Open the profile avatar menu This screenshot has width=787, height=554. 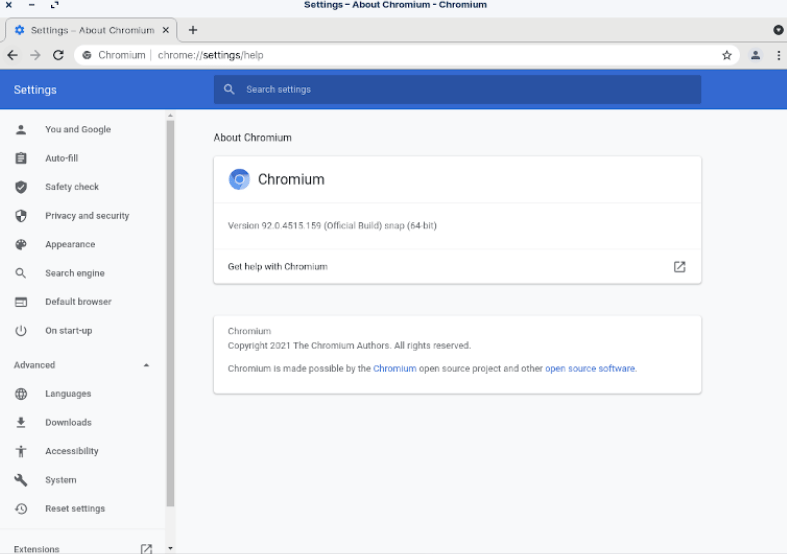coord(755,55)
